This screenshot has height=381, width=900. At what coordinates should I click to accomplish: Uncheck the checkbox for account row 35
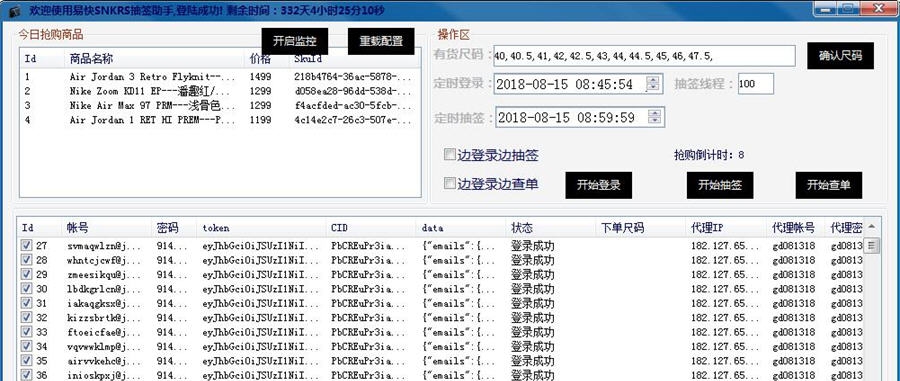26,360
